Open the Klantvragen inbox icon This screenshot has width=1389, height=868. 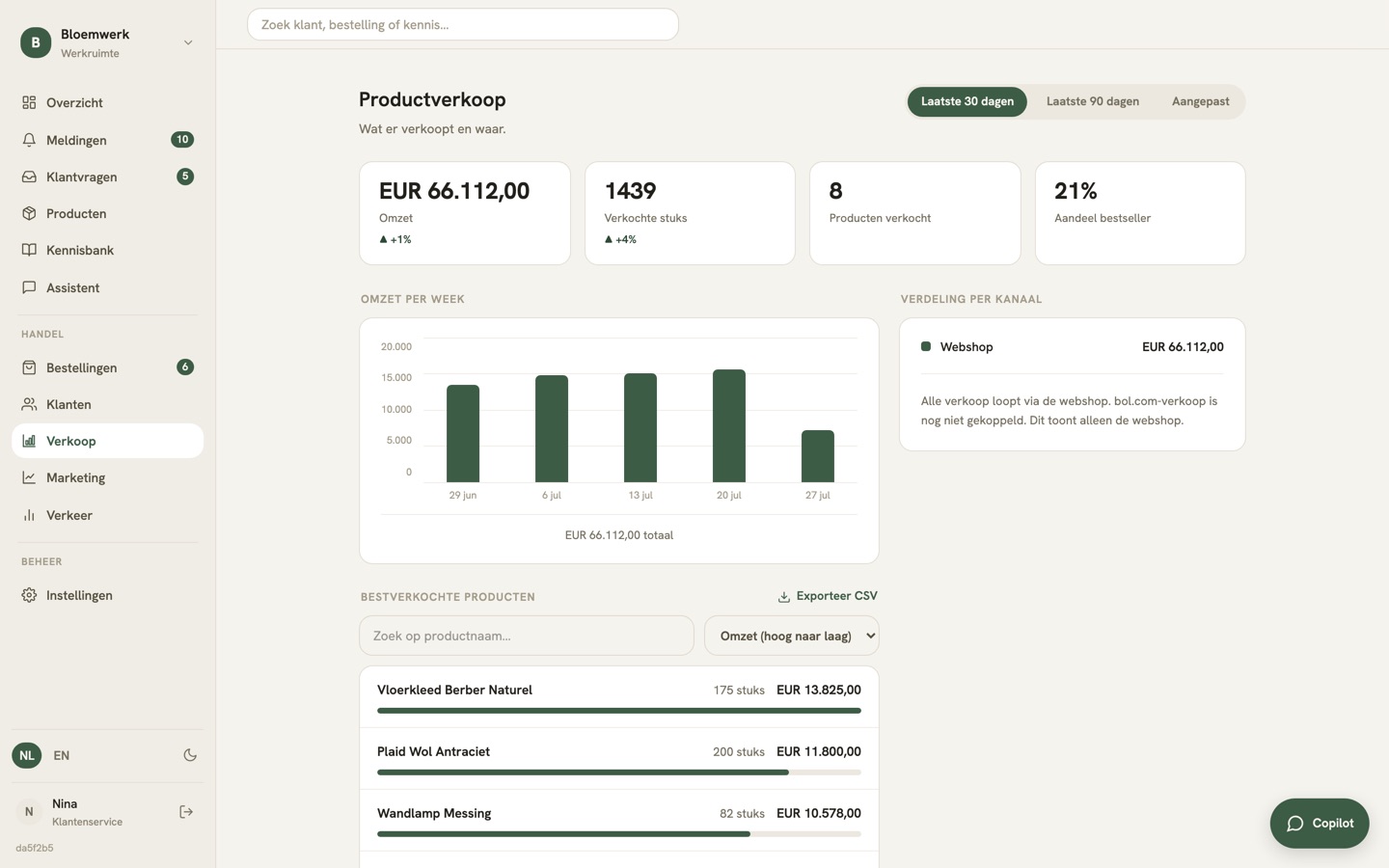(x=29, y=176)
